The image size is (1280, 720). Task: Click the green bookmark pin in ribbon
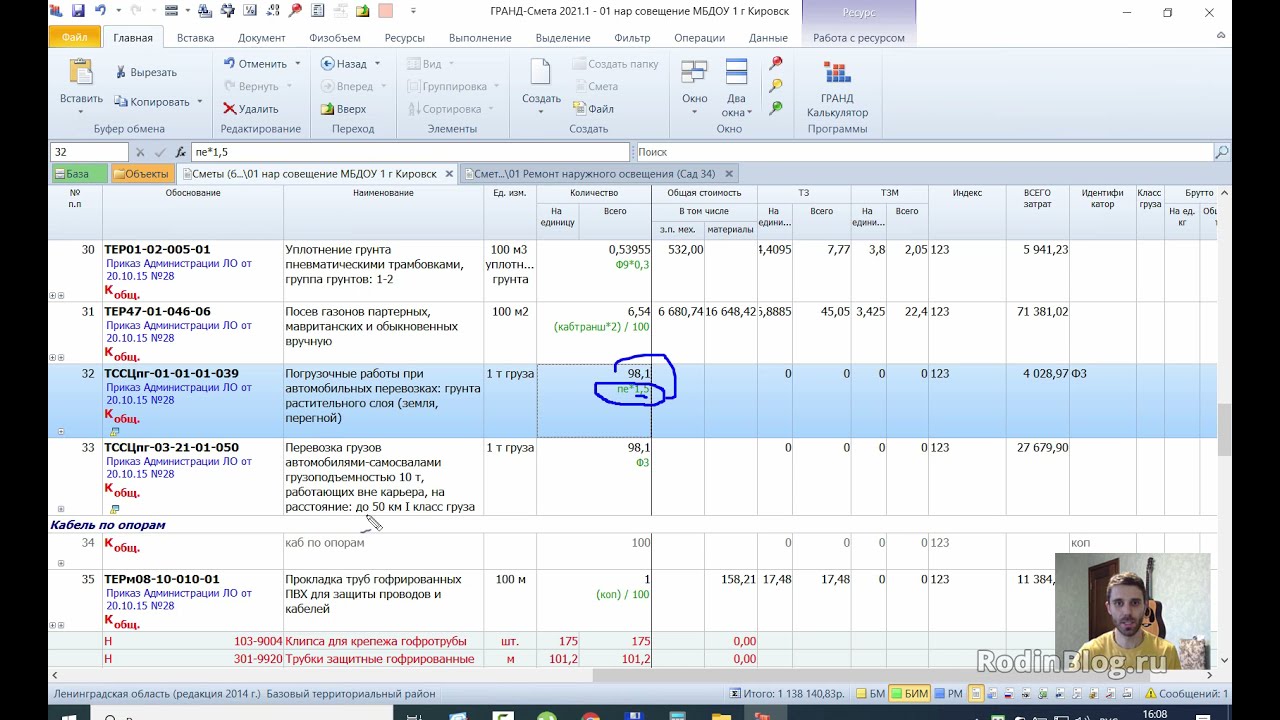point(776,107)
